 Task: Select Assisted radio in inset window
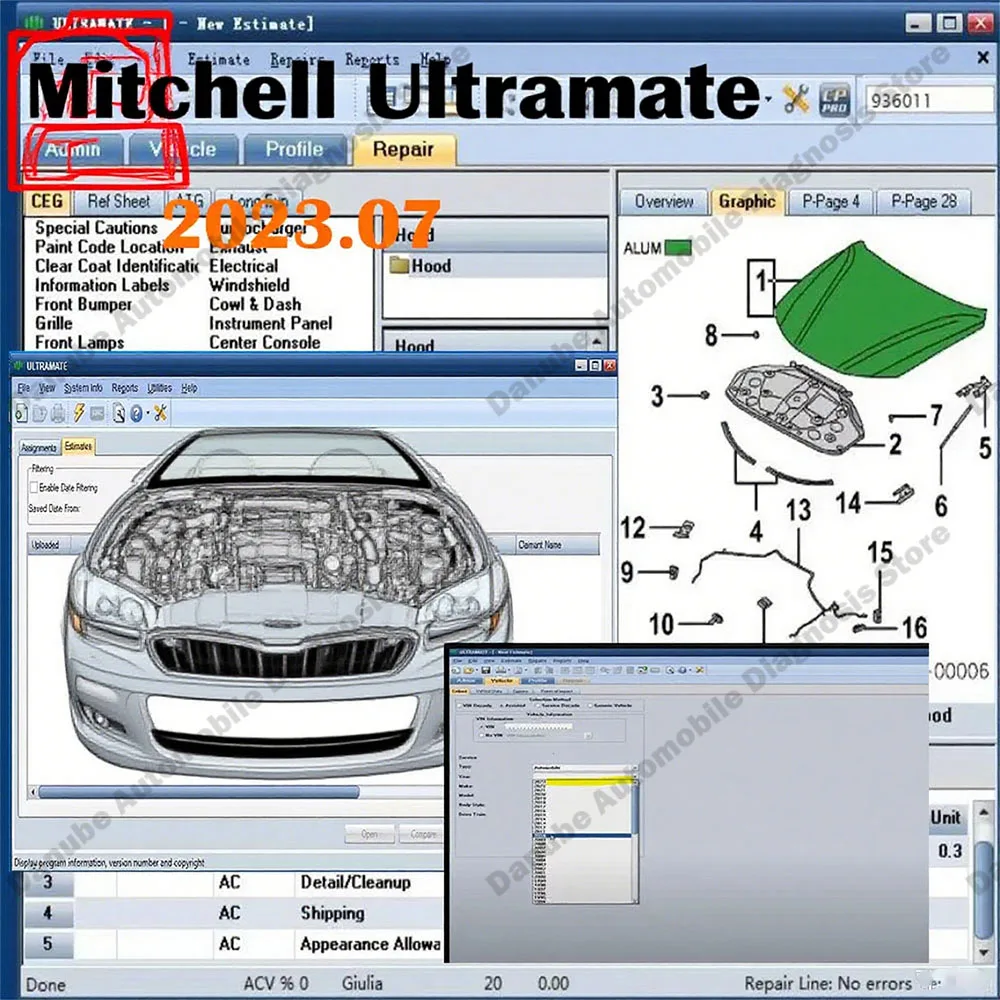[501, 705]
